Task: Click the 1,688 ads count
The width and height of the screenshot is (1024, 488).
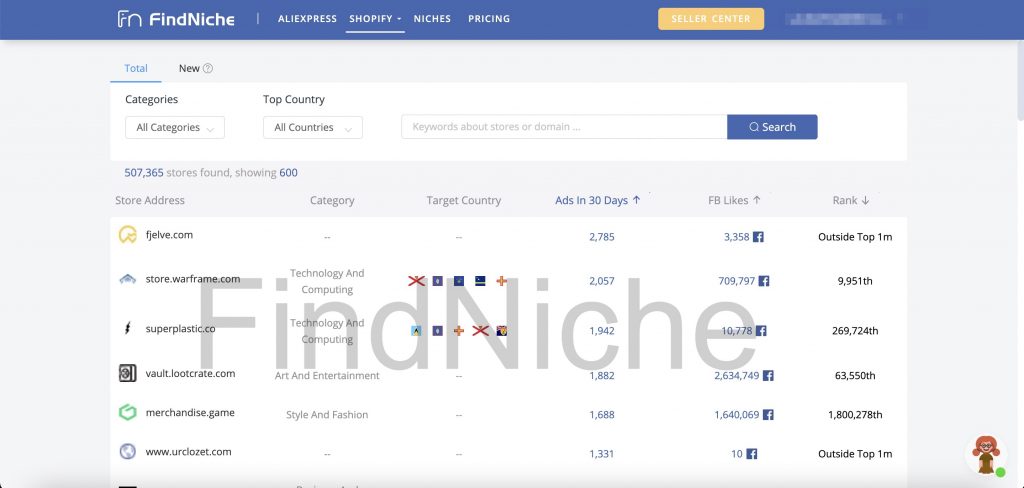Action: [601, 415]
